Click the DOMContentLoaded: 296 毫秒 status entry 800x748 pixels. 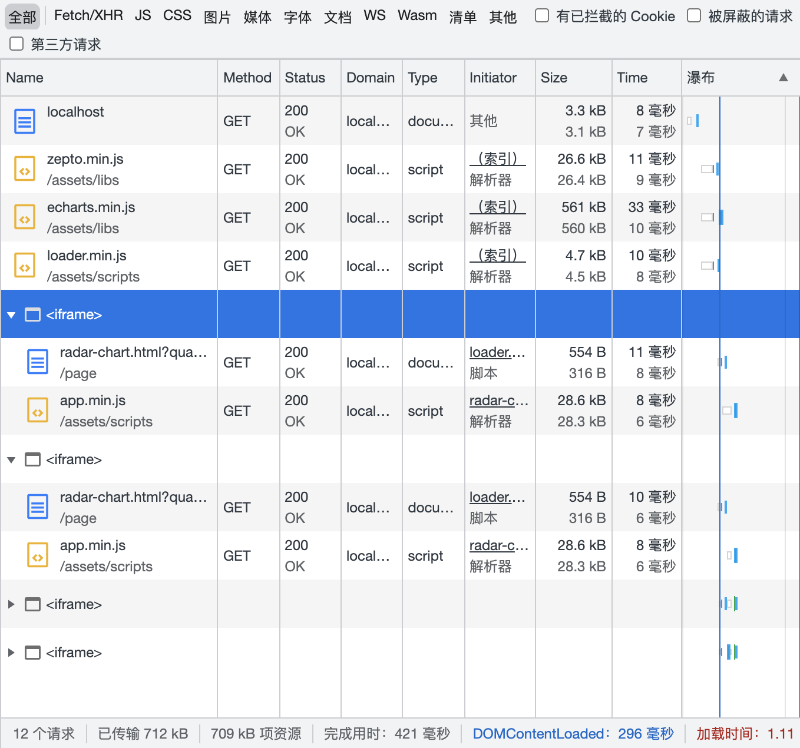click(x=573, y=734)
